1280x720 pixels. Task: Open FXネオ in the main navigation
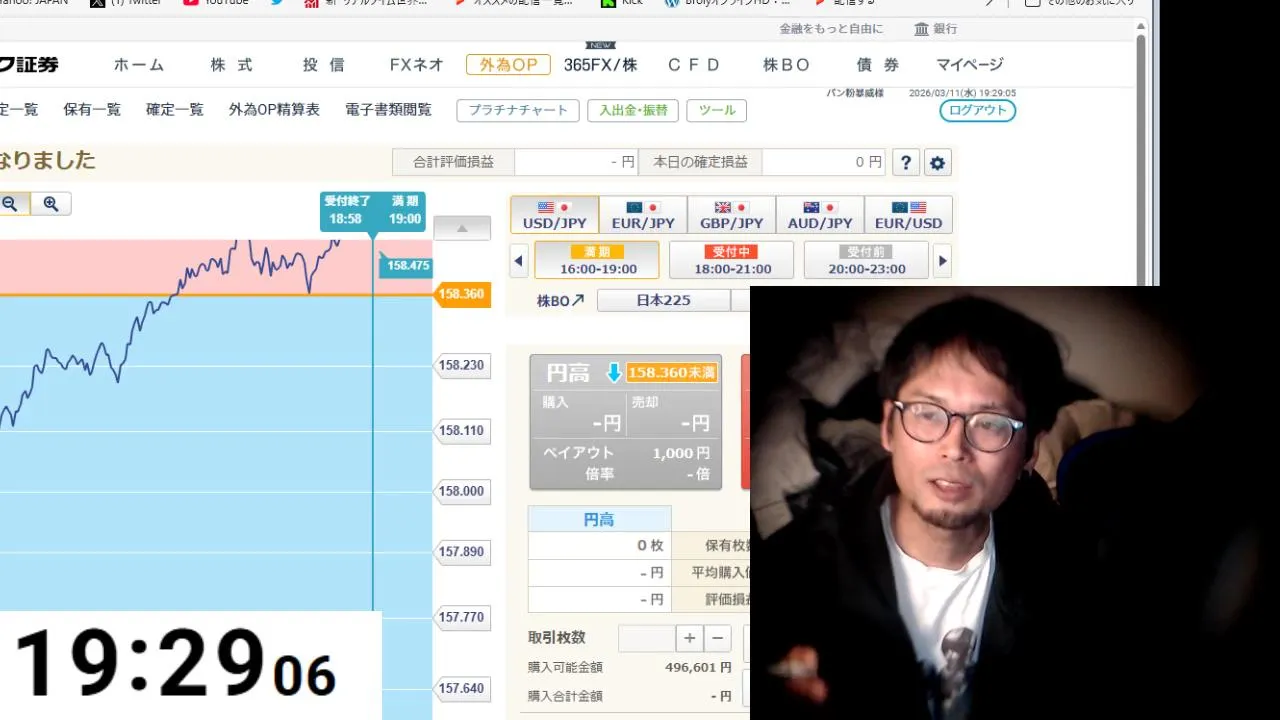tap(417, 65)
